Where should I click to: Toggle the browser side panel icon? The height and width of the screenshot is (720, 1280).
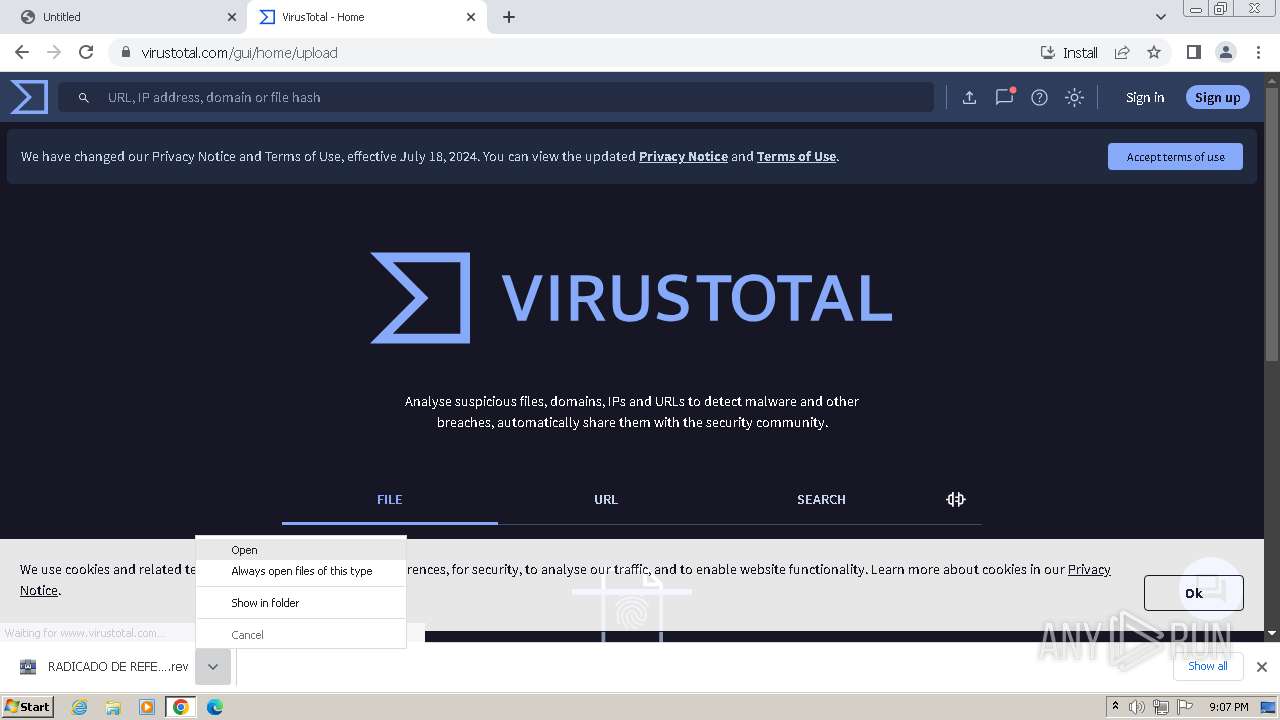pos(1193,52)
